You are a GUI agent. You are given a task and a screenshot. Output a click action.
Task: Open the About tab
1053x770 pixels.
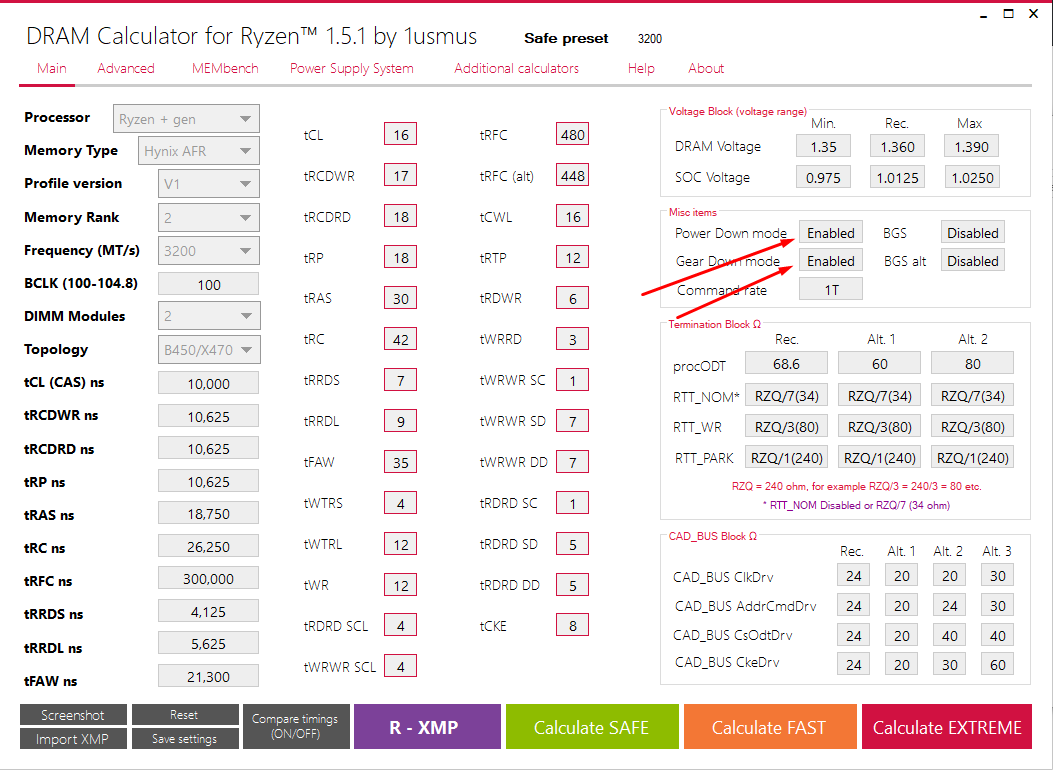(x=706, y=68)
